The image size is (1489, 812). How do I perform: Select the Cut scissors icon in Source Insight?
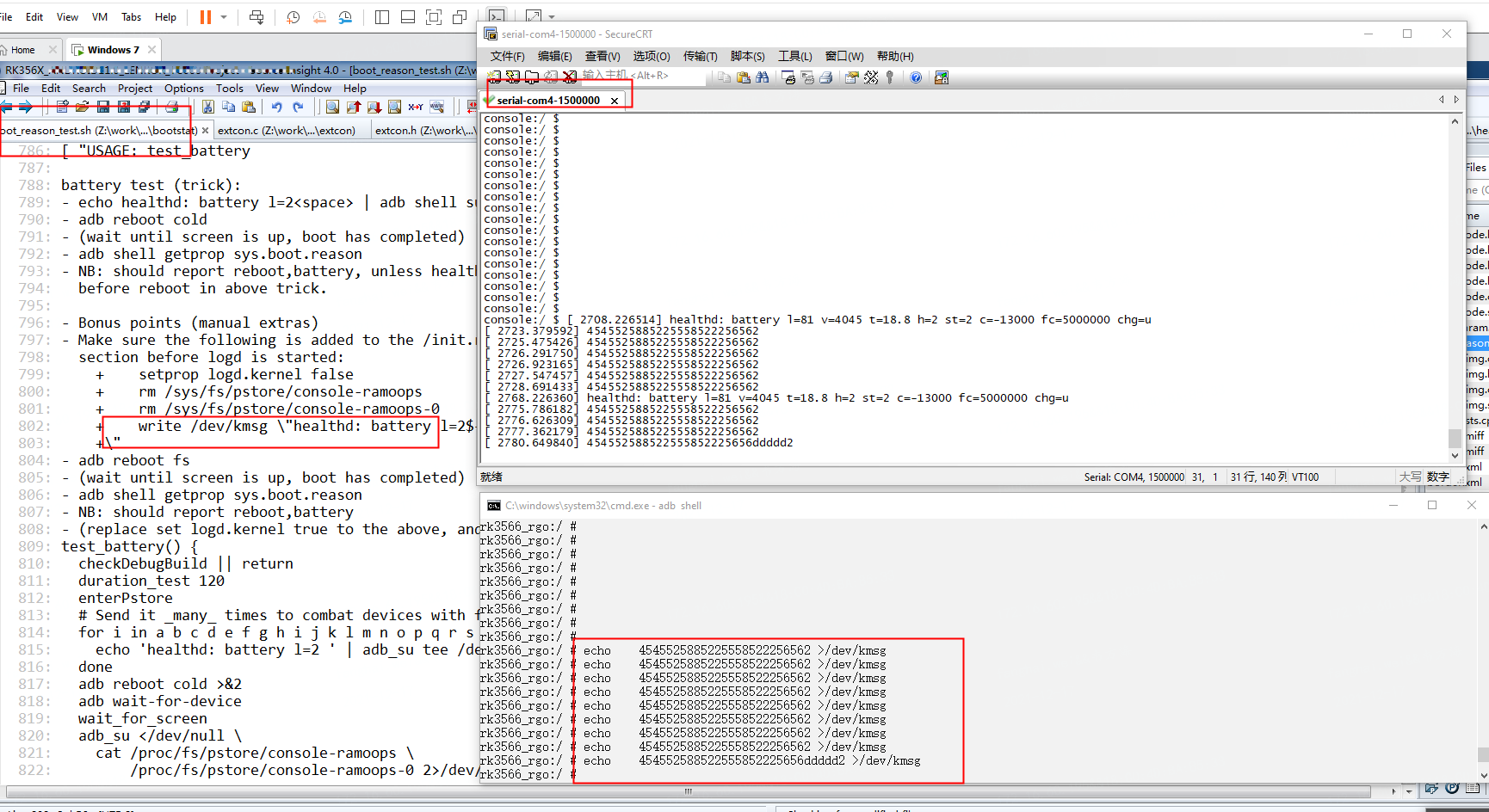tap(209, 106)
